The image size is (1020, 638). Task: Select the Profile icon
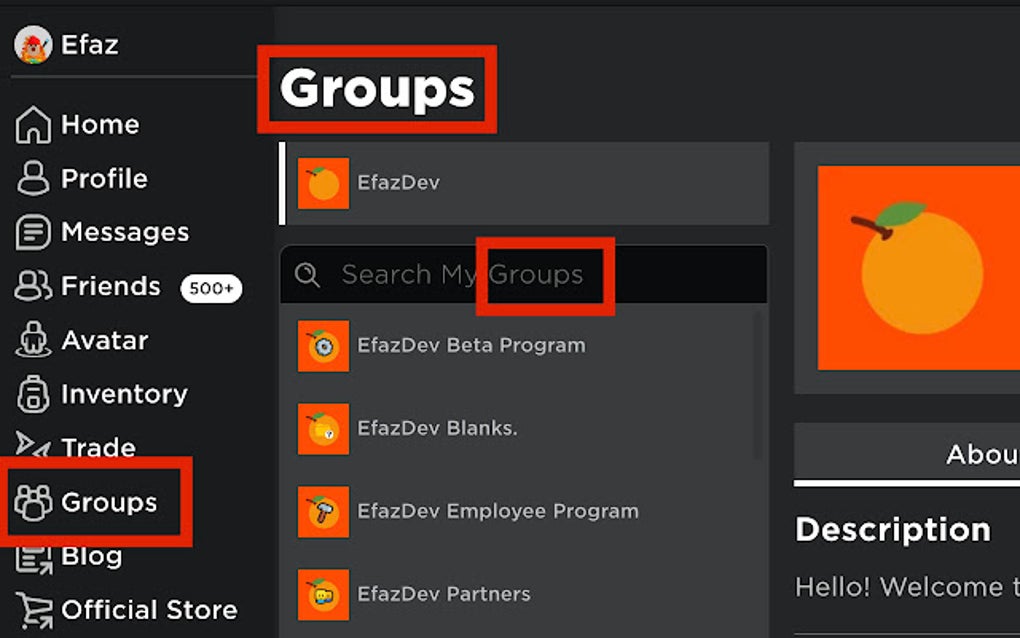click(x=33, y=178)
